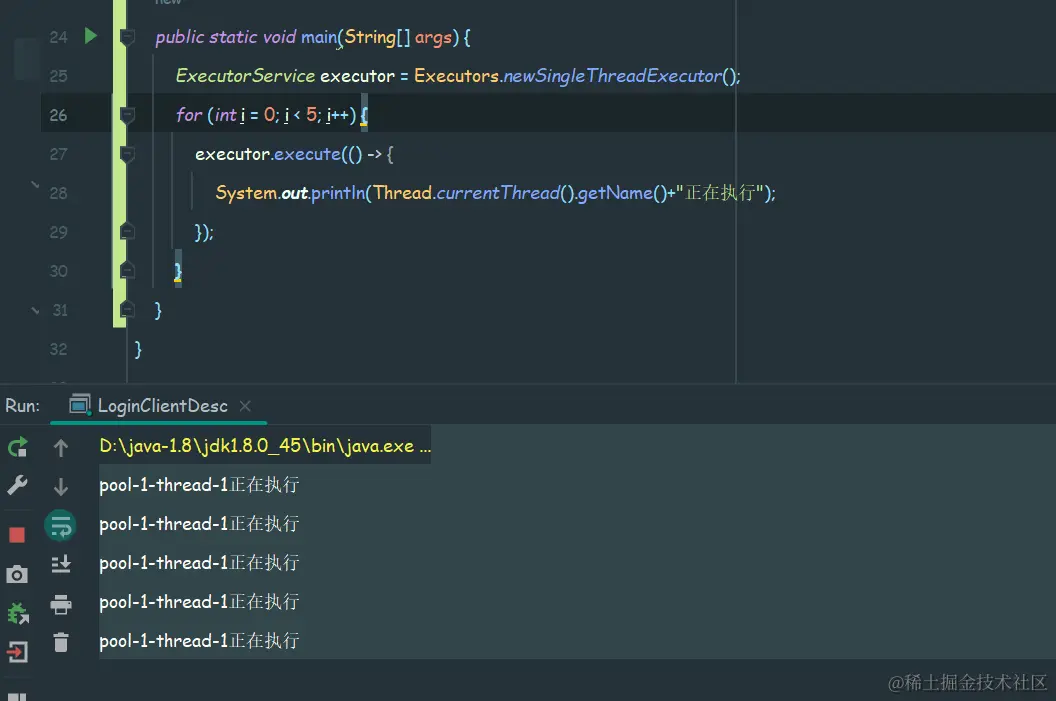The width and height of the screenshot is (1056, 701).
Task: Toggle soft-wrap in console output
Action: click(61, 525)
